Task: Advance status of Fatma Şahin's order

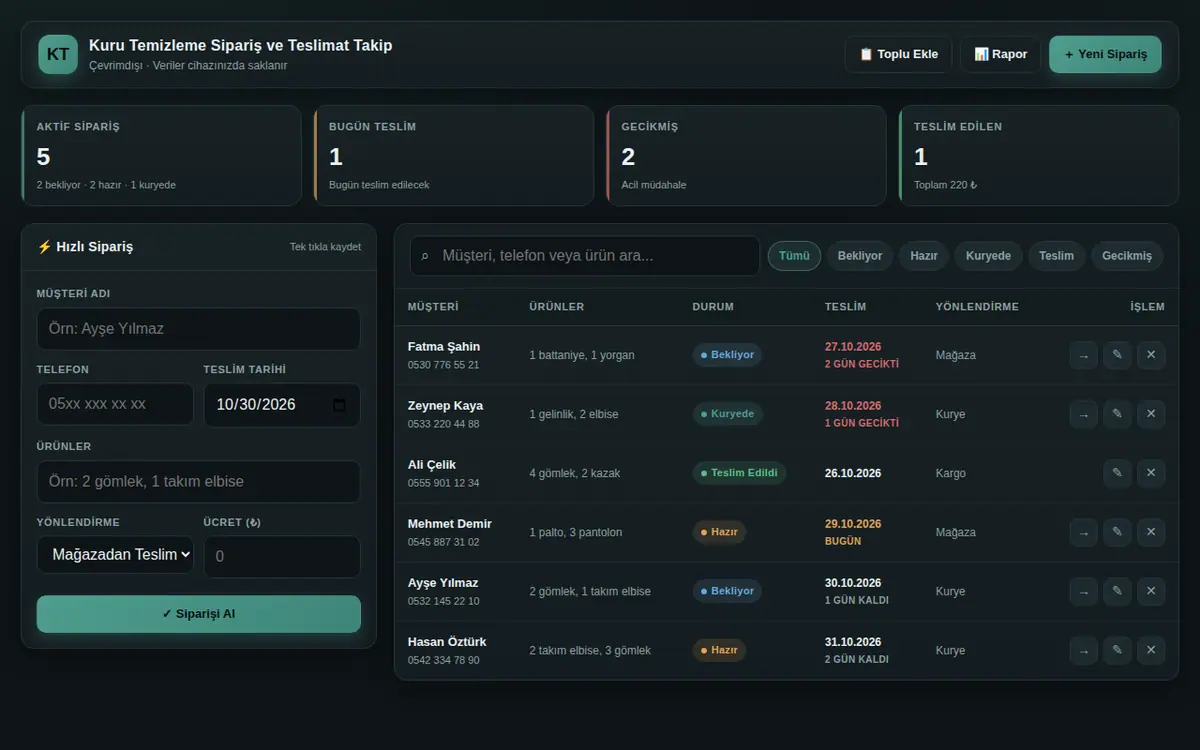Action: tap(1083, 355)
